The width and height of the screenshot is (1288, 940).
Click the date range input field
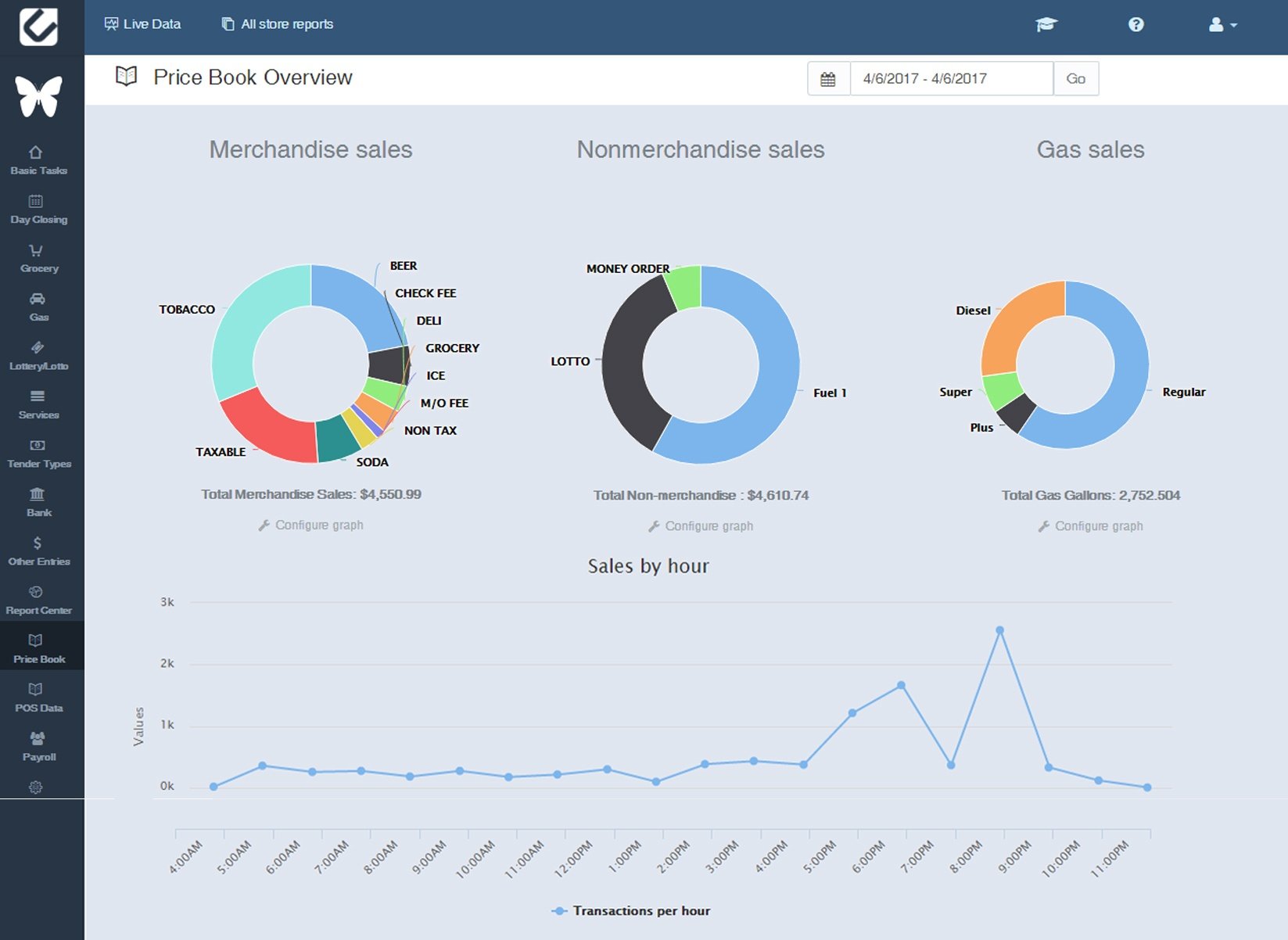point(951,79)
